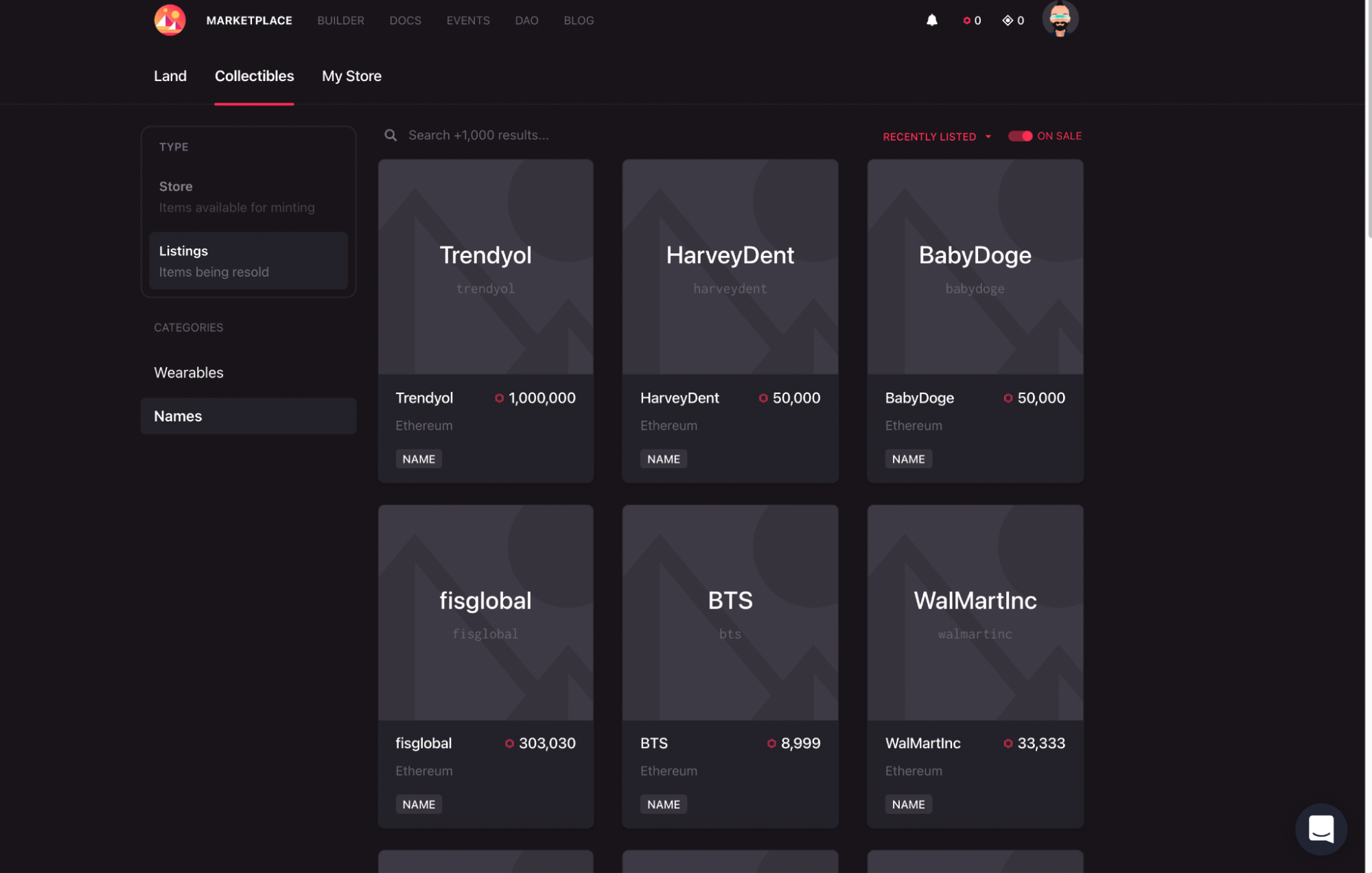Click the Trendyol price 1,000,000
Viewport: 1372px width, 873px height.
[542, 398]
